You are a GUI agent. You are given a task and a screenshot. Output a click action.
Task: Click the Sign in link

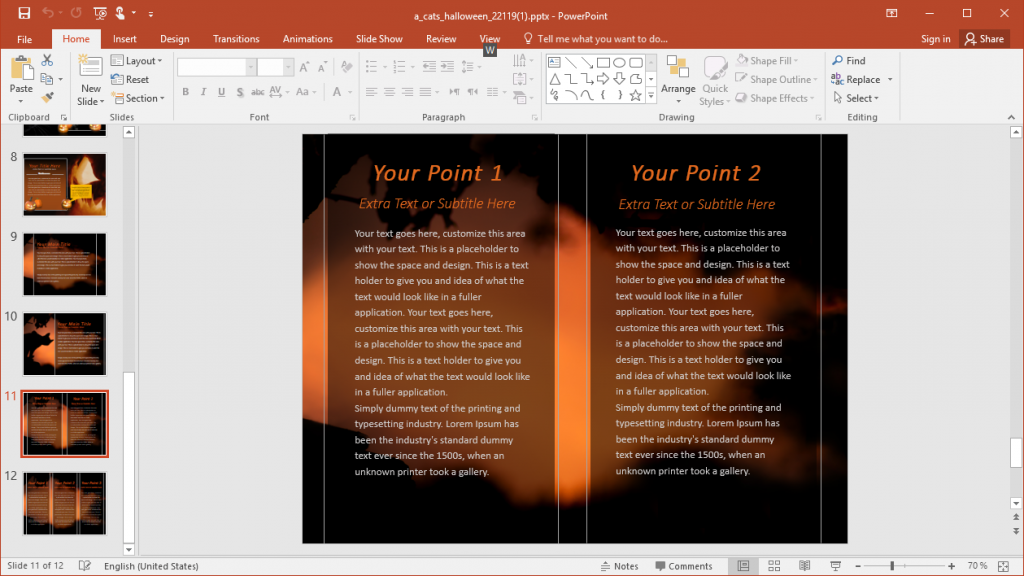935,38
